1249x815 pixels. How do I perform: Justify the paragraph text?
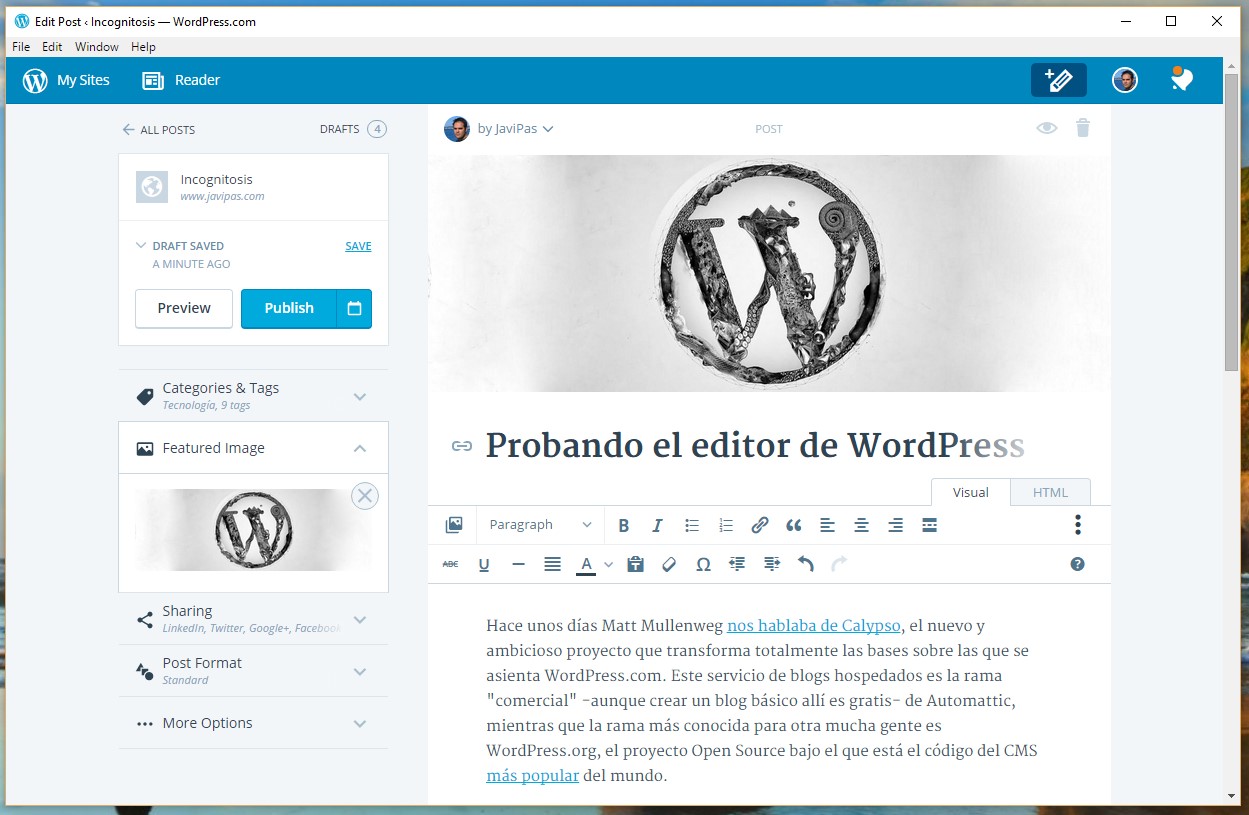[552, 564]
